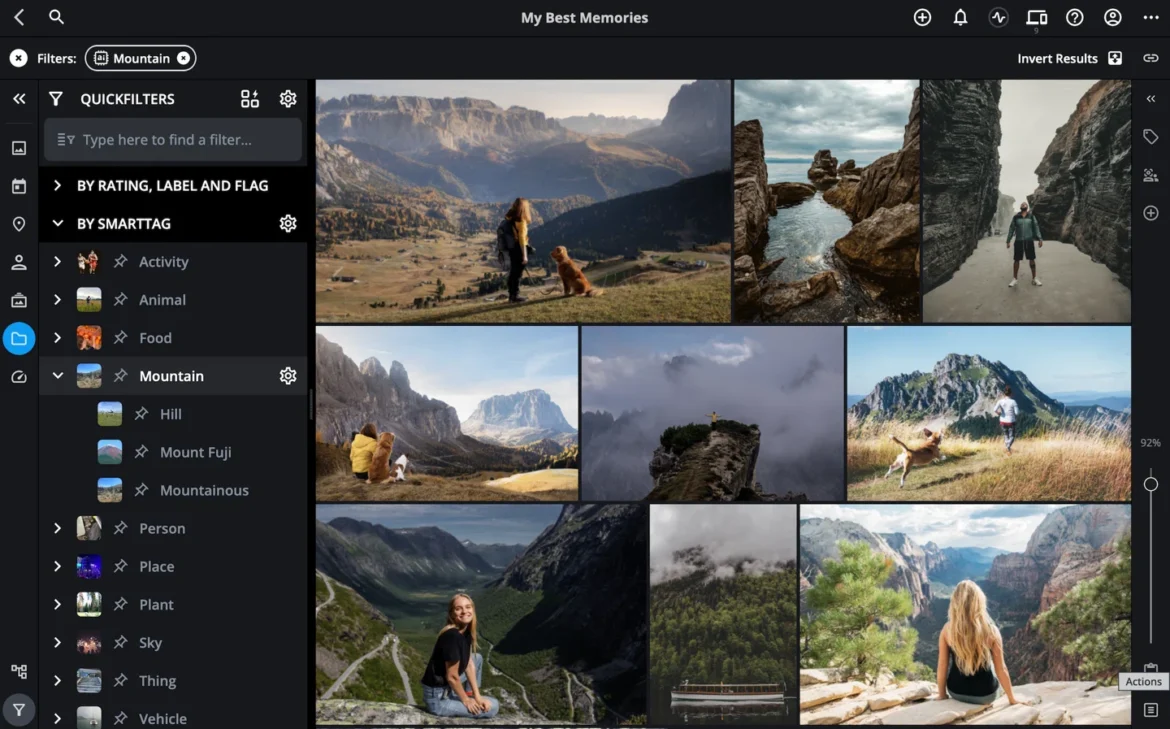Open the connected devices icon showing 9
Screen dimensions: 1170x729
click(1037, 17)
